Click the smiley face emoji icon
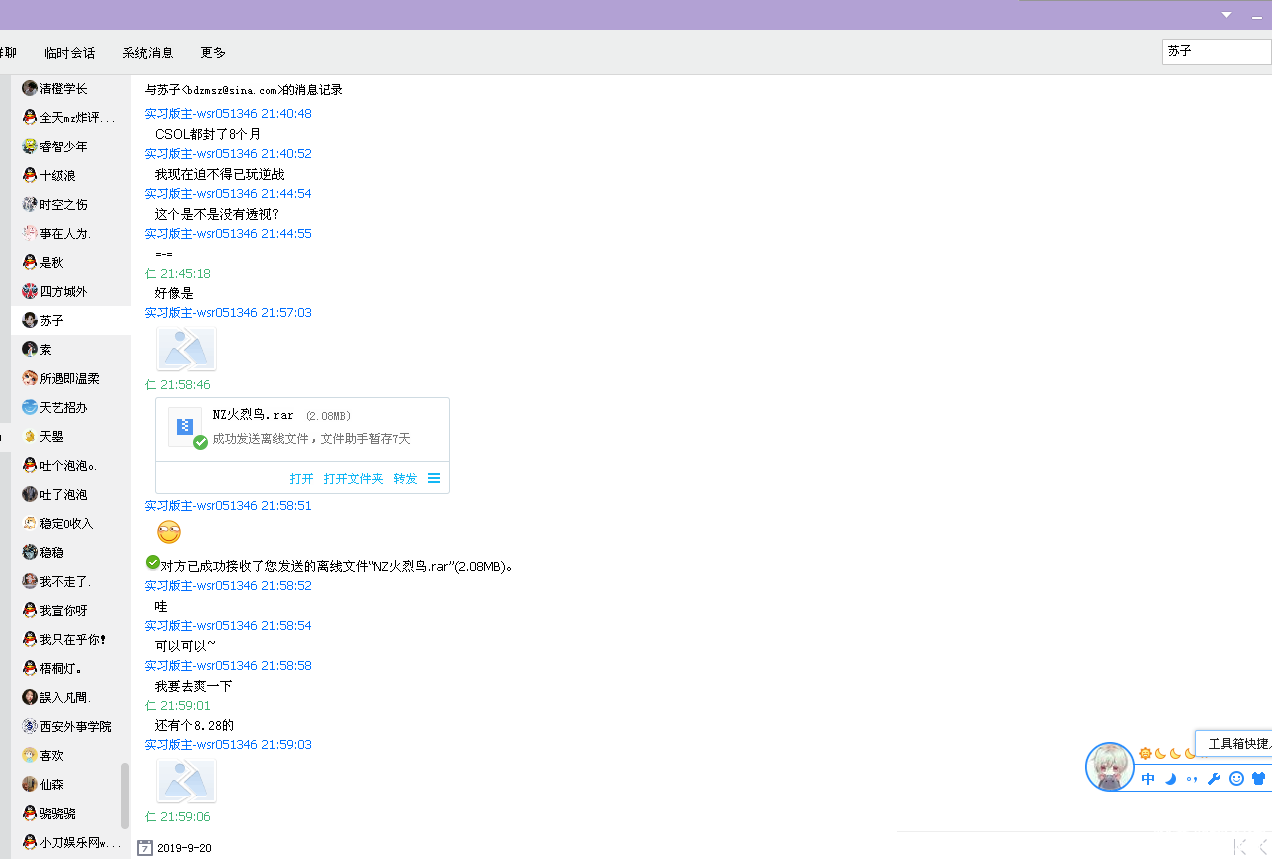The height and width of the screenshot is (859, 1272). (1236, 779)
